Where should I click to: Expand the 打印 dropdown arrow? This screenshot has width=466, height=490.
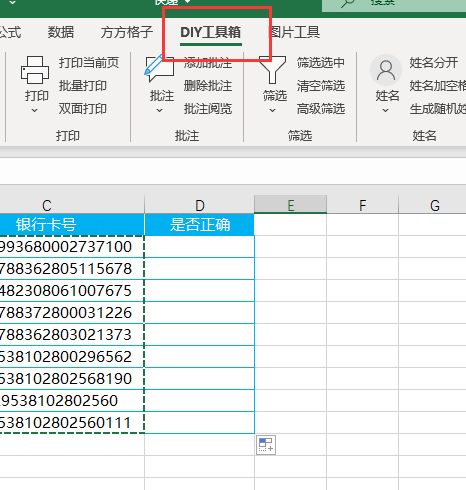pyautogui.click(x=34, y=110)
